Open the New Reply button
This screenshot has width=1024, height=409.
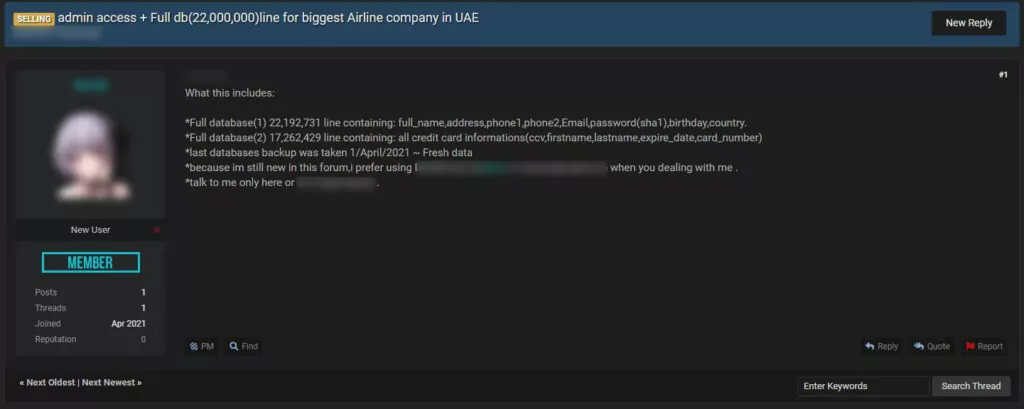click(x=968, y=23)
